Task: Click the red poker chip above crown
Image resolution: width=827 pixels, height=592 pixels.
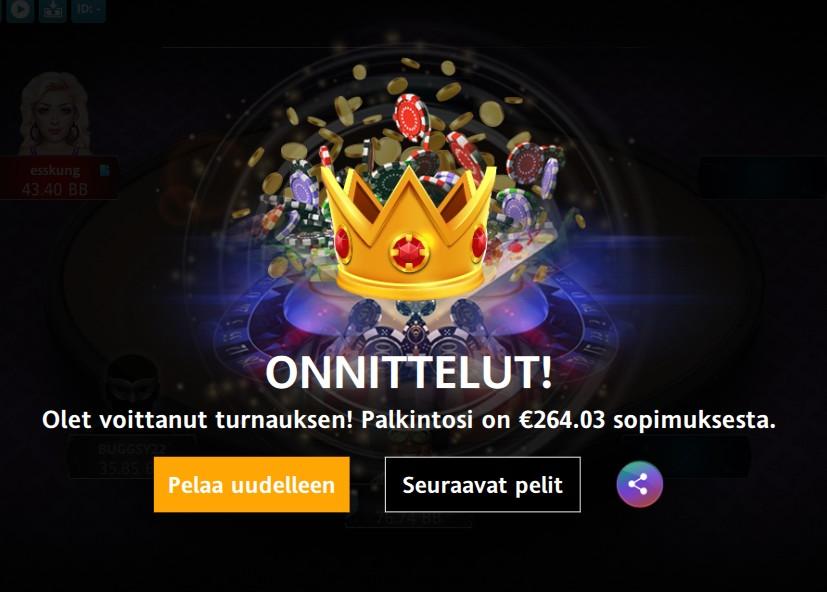Action: pos(412,117)
